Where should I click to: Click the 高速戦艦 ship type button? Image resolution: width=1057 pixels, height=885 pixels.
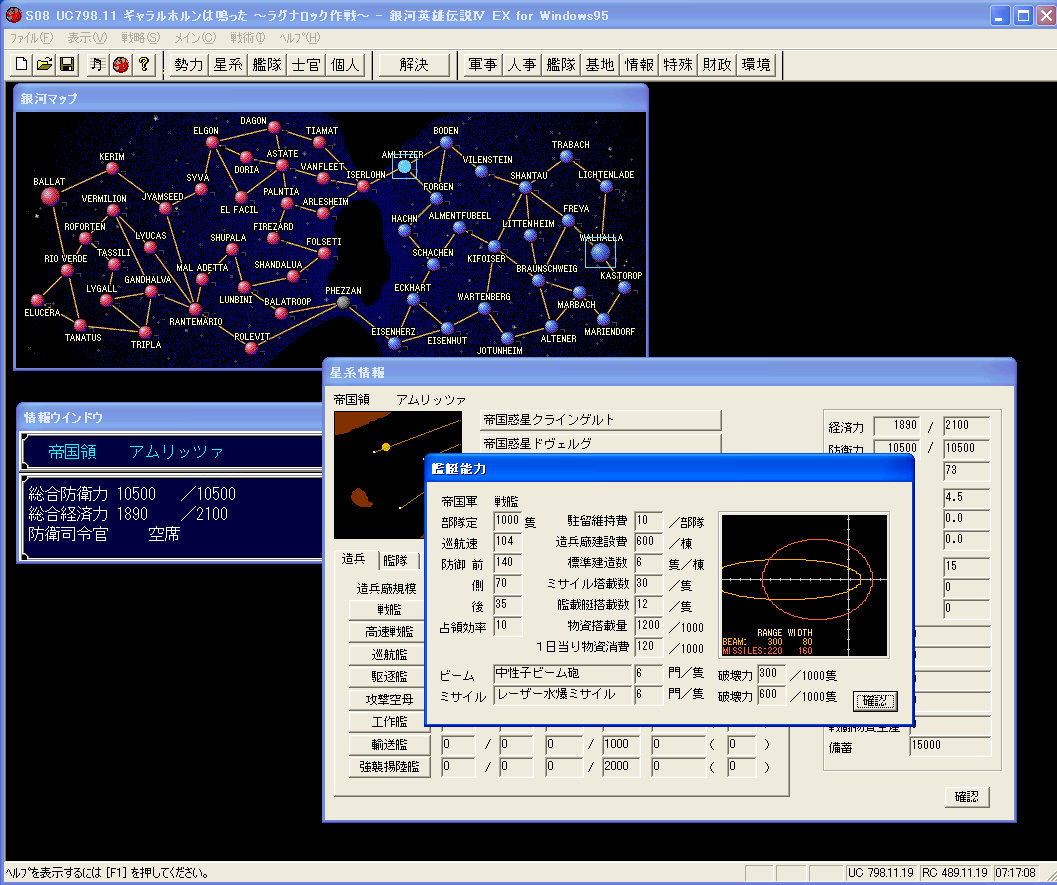click(389, 632)
